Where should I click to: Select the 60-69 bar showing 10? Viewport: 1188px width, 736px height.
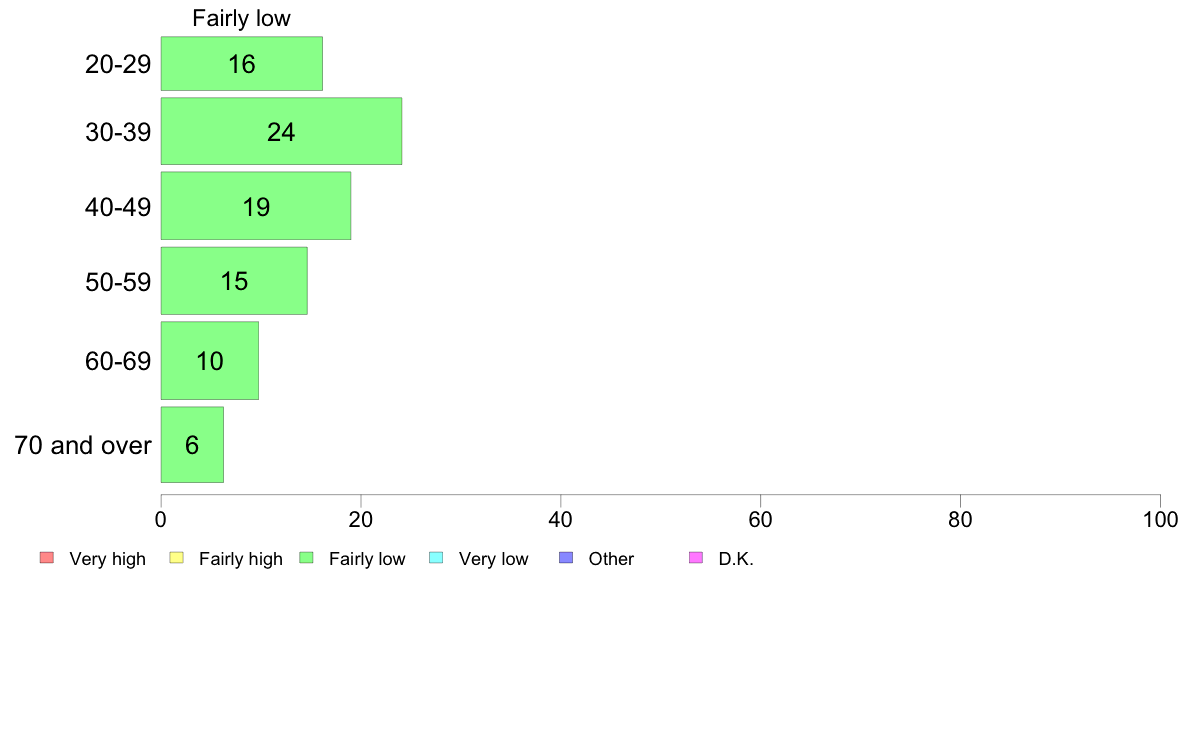(210, 360)
